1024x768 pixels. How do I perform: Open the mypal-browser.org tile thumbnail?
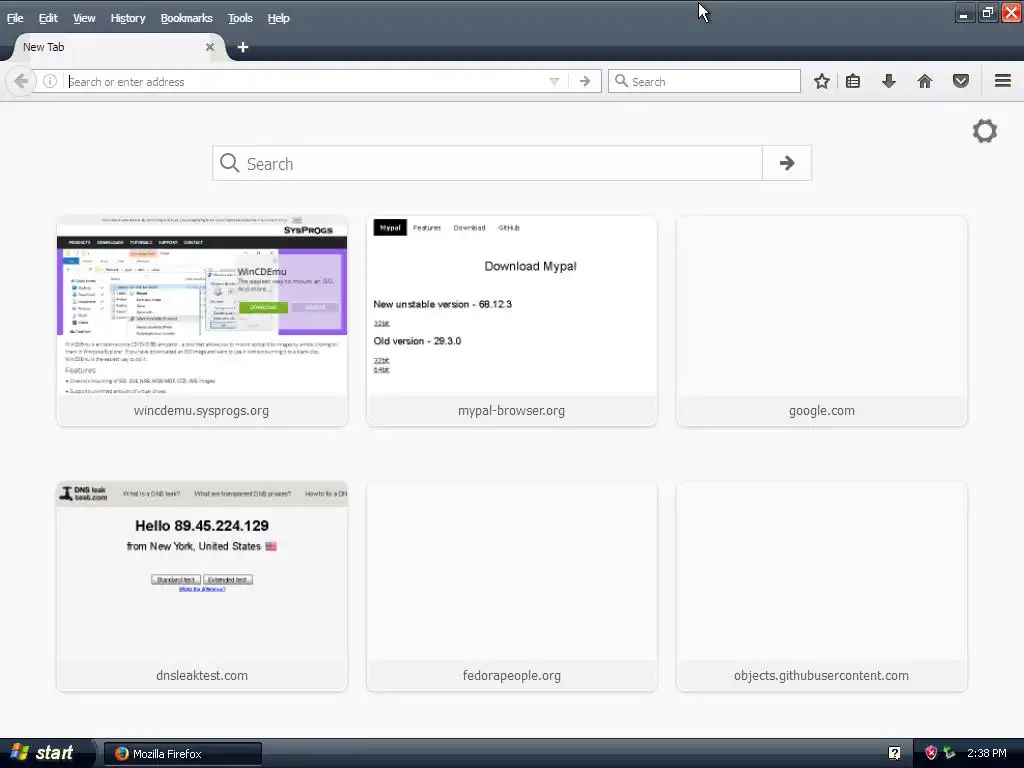coord(511,306)
